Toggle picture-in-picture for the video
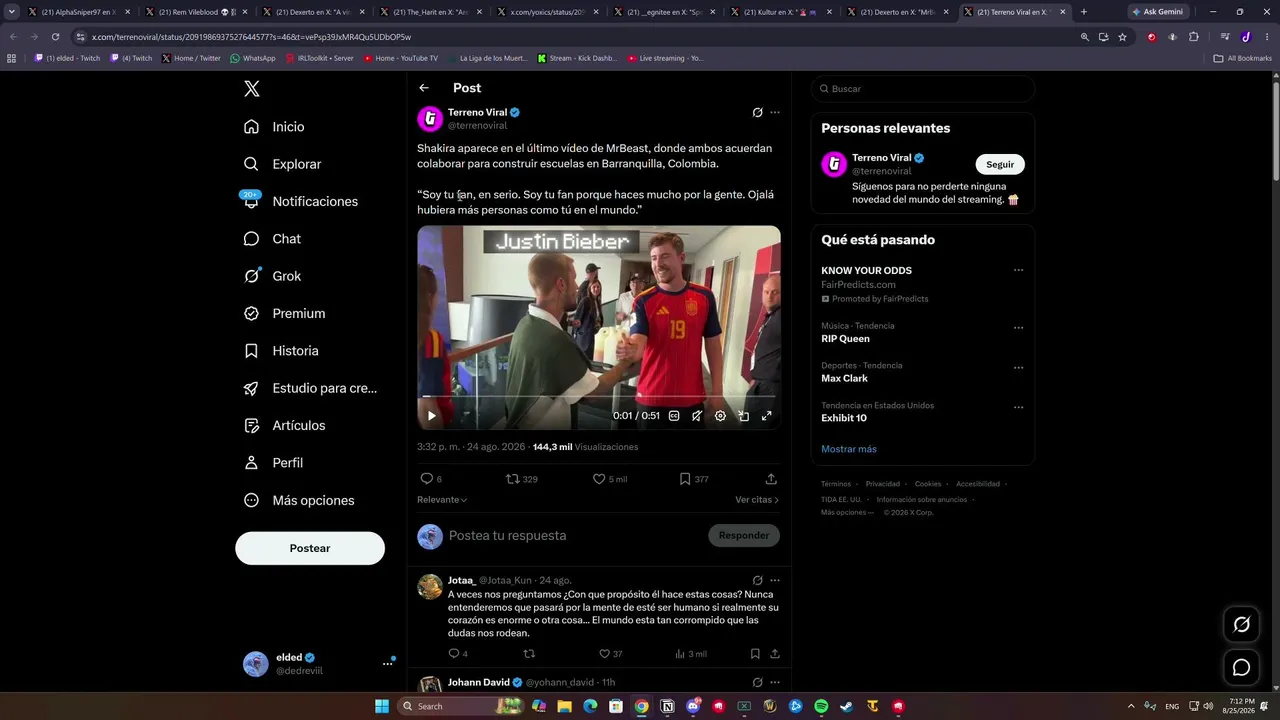1280x720 pixels. point(743,416)
